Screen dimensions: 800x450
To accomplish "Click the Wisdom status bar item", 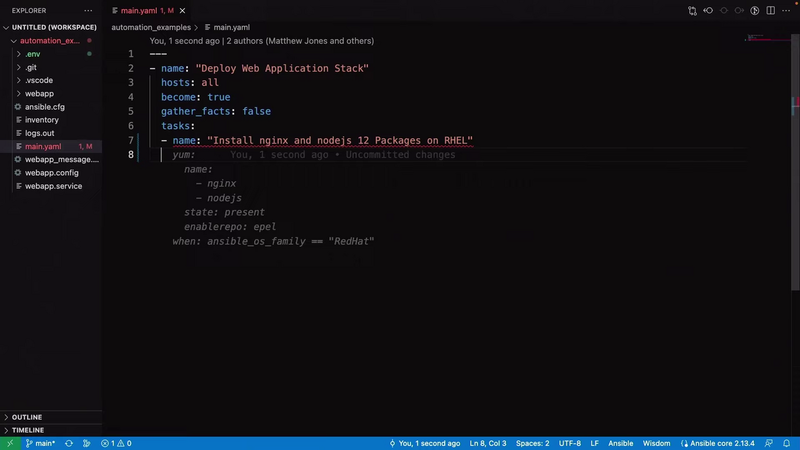I will (x=657, y=443).
